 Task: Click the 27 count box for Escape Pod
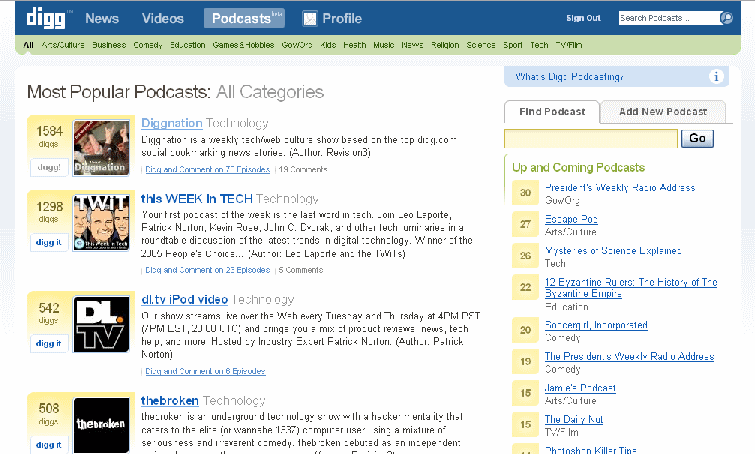[x=525, y=224]
